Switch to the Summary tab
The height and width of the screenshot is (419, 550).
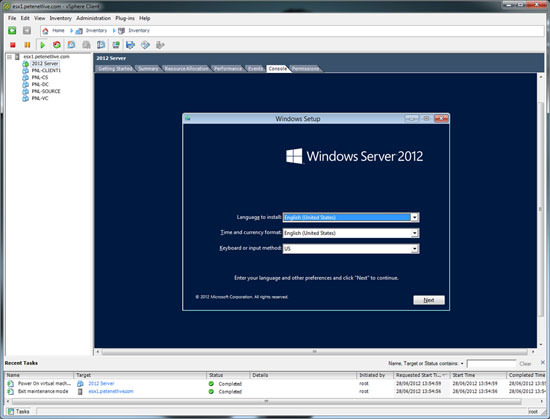pyautogui.click(x=148, y=69)
